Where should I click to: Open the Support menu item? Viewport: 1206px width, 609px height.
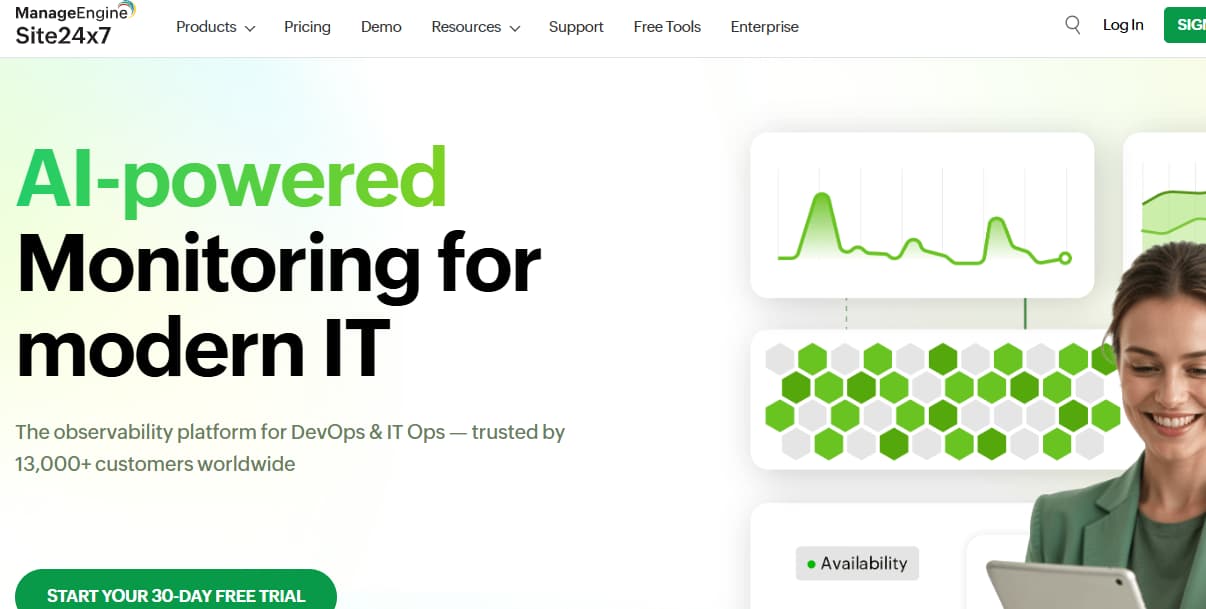(576, 27)
